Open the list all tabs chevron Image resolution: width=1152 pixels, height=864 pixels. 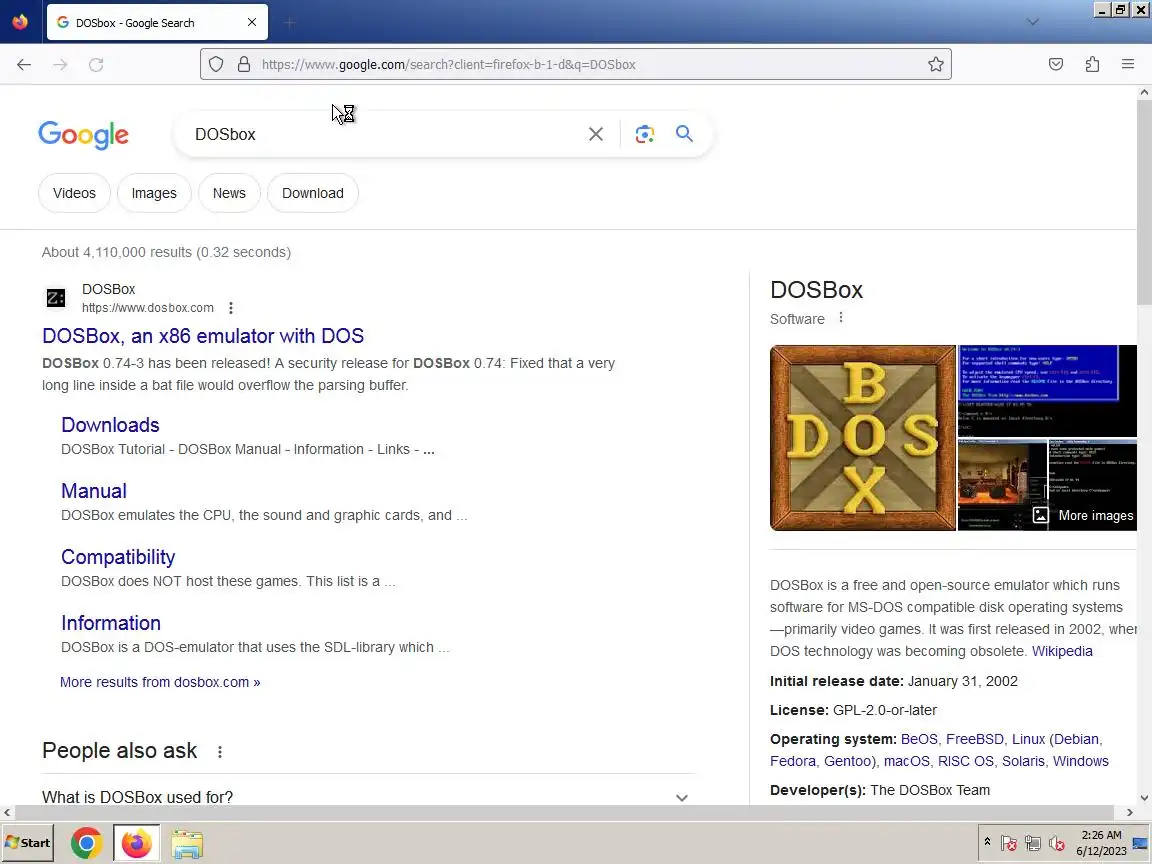1032,22
